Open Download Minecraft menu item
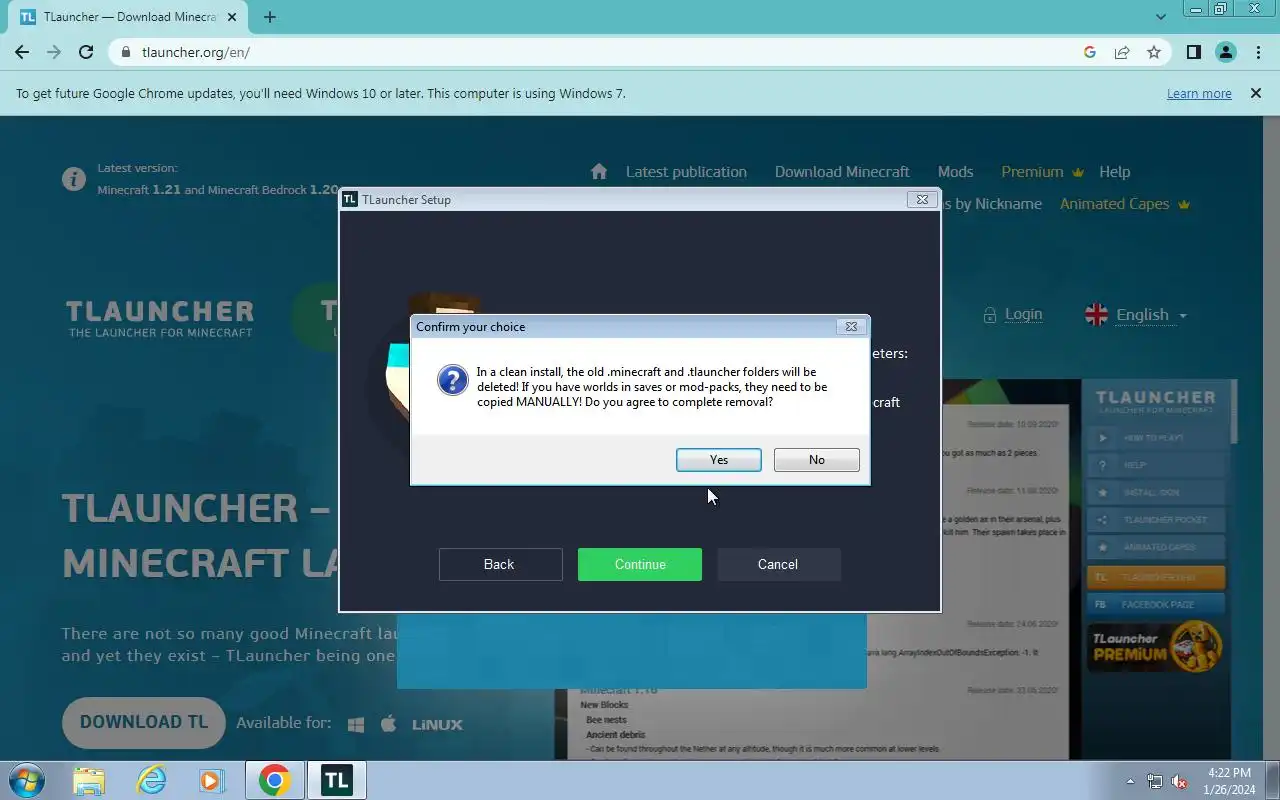 coord(842,172)
